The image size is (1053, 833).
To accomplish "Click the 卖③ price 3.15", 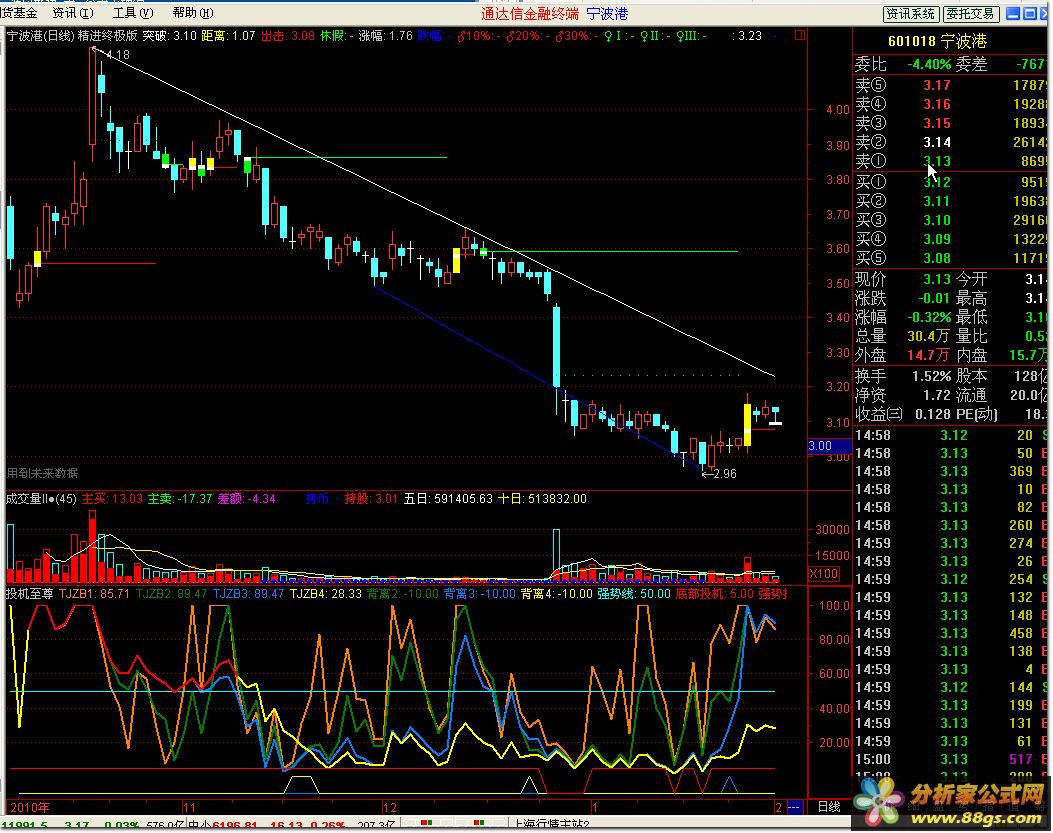I will pyautogui.click(x=936, y=124).
